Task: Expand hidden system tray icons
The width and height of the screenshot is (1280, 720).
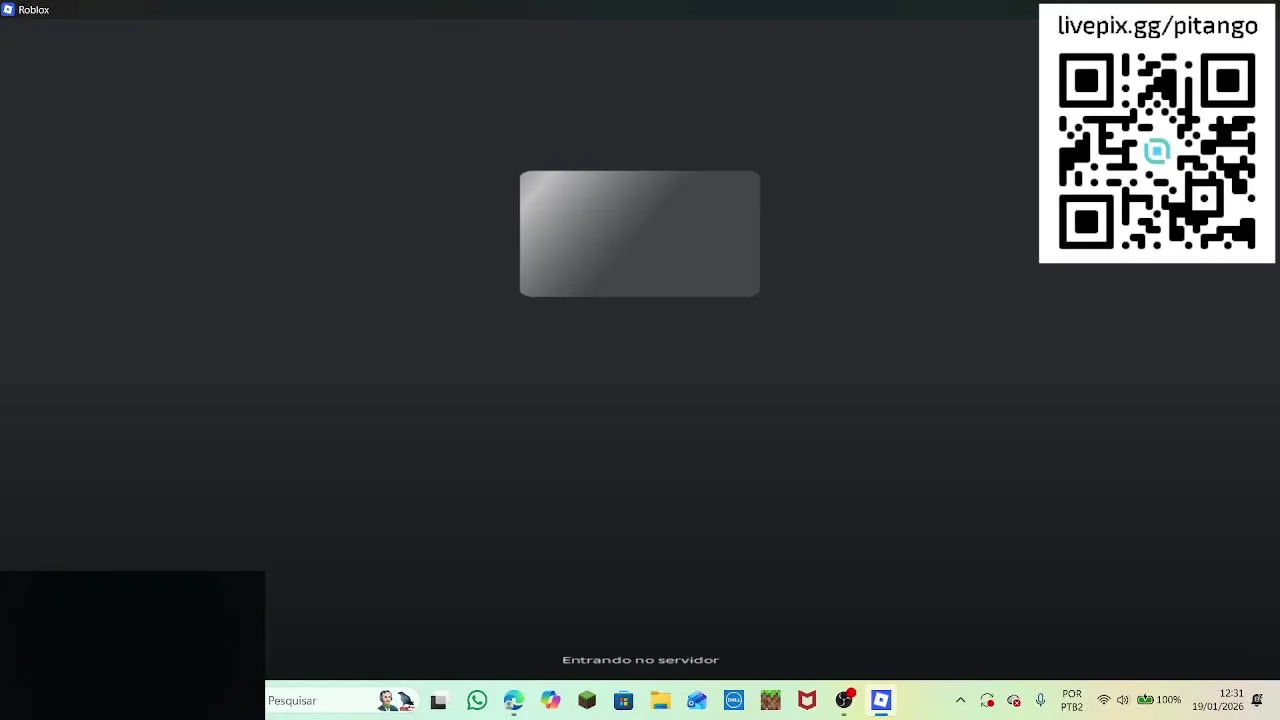Action: [960, 701]
